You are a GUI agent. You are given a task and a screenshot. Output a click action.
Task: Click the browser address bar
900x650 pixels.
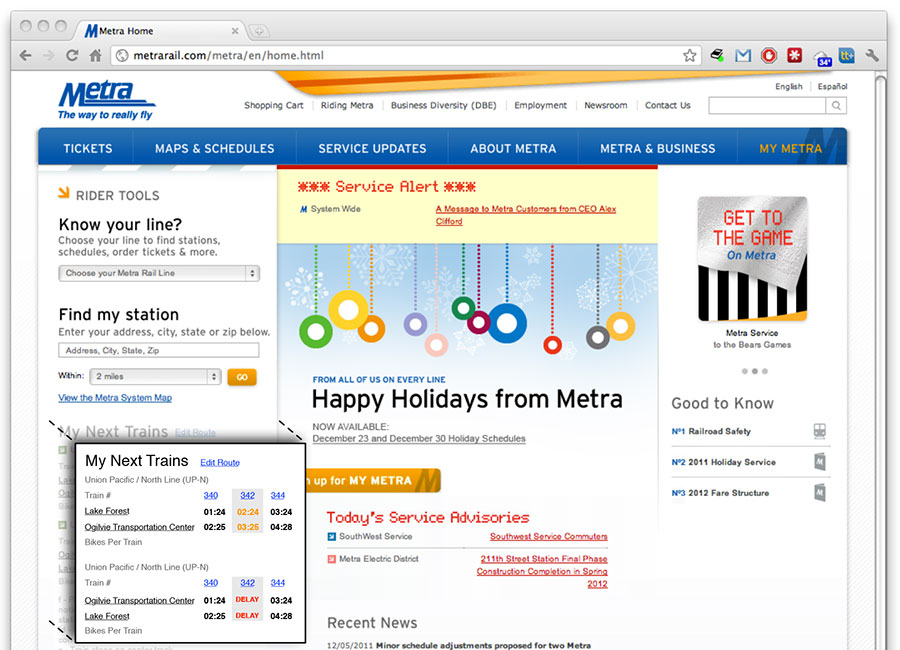click(406, 56)
